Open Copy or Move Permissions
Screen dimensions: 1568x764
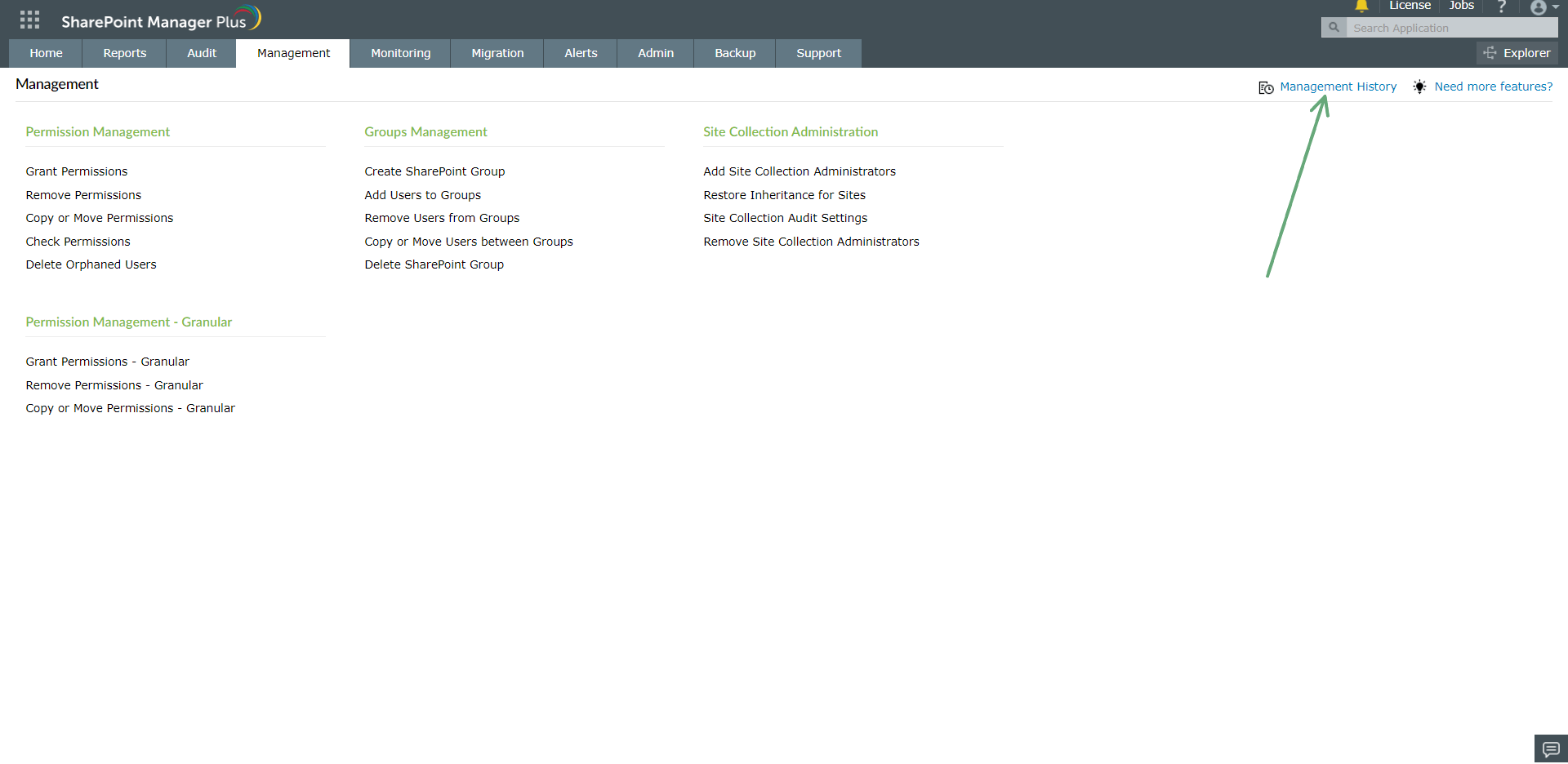click(100, 218)
